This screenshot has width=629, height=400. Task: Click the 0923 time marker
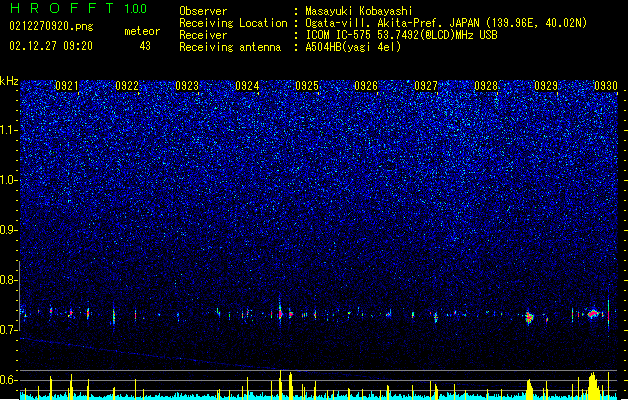tap(187, 86)
